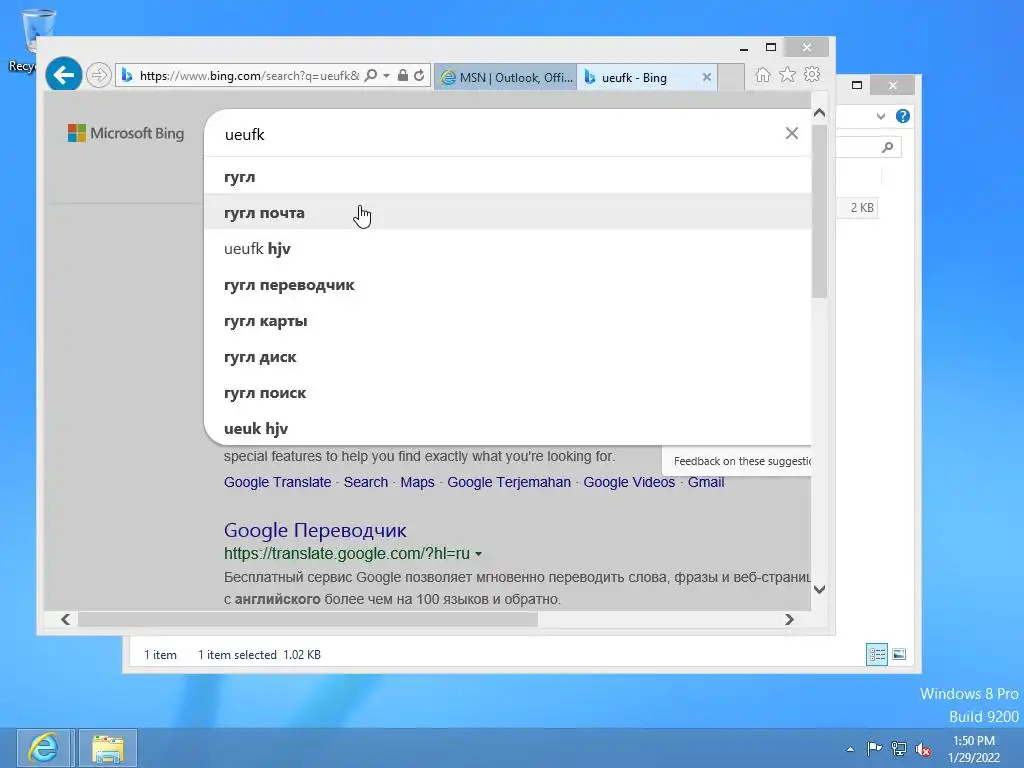Expand the ribbon chevron in Explorer window
Viewport: 1024px width, 768px height.
tap(881, 116)
